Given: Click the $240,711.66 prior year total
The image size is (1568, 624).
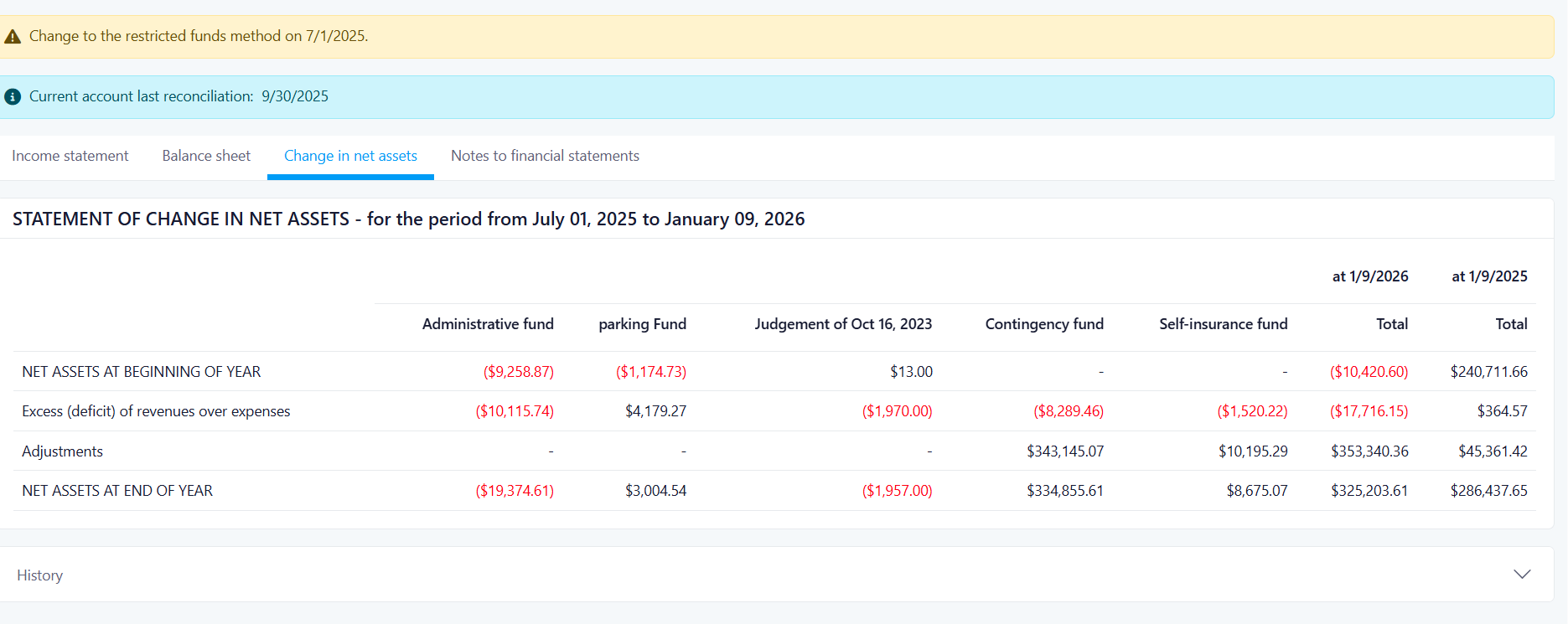Looking at the screenshot, I should point(1488,372).
